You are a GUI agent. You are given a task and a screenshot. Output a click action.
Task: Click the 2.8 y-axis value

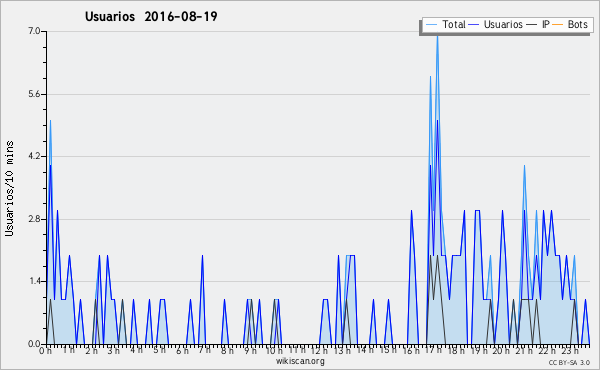pos(34,219)
